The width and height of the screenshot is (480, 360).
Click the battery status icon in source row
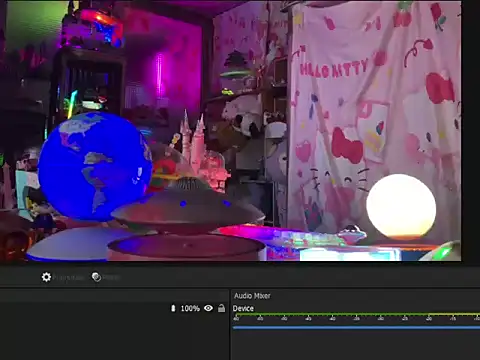(x=173, y=308)
